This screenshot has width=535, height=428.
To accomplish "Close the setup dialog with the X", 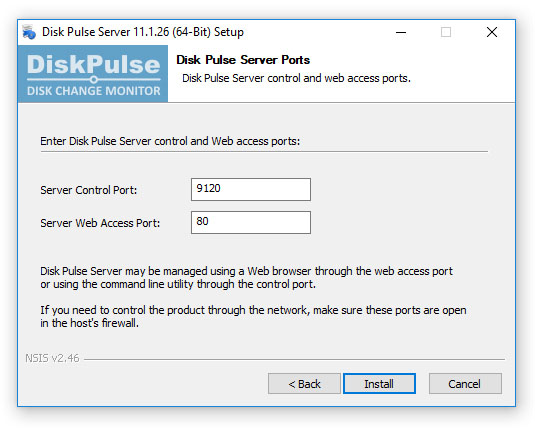I will point(492,32).
